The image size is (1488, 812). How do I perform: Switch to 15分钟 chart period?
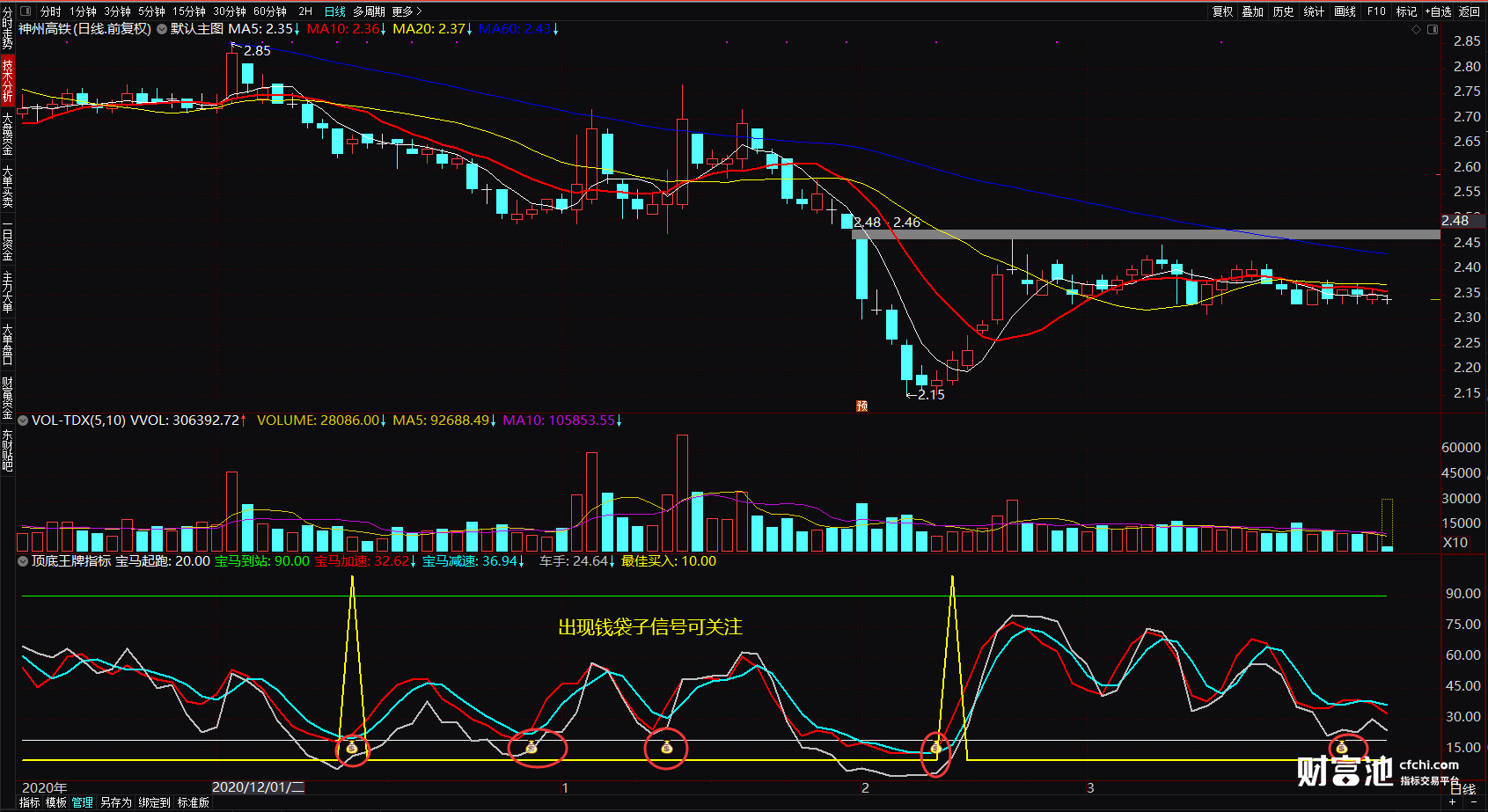pyautogui.click(x=188, y=11)
